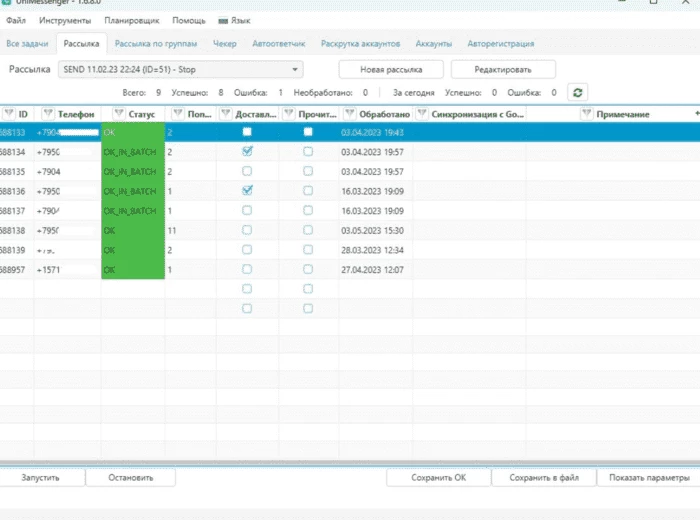
Task: Open filter icon of the Статус column
Action: click(x=119, y=114)
